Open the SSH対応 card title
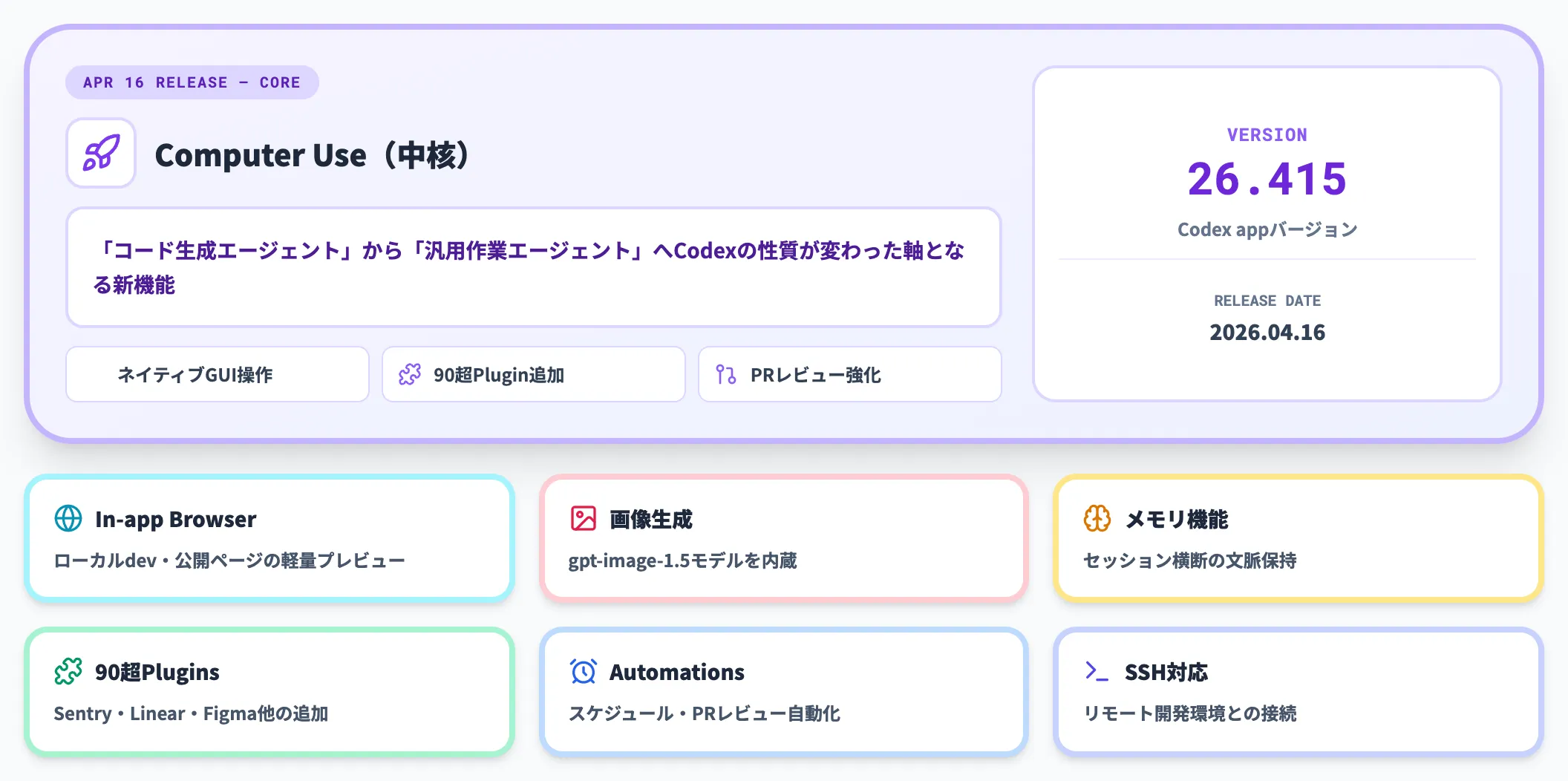Image resolution: width=1568 pixels, height=781 pixels. tap(1166, 672)
